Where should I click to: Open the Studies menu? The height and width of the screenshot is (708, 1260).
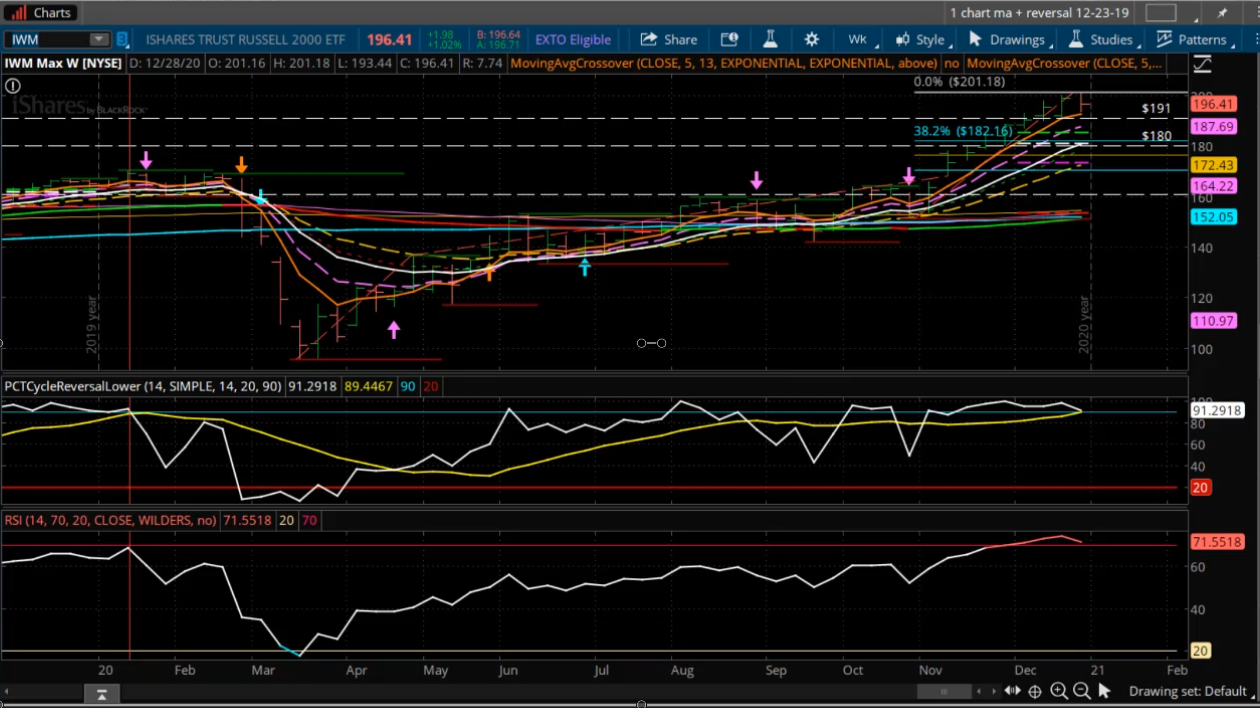point(1103,39)
